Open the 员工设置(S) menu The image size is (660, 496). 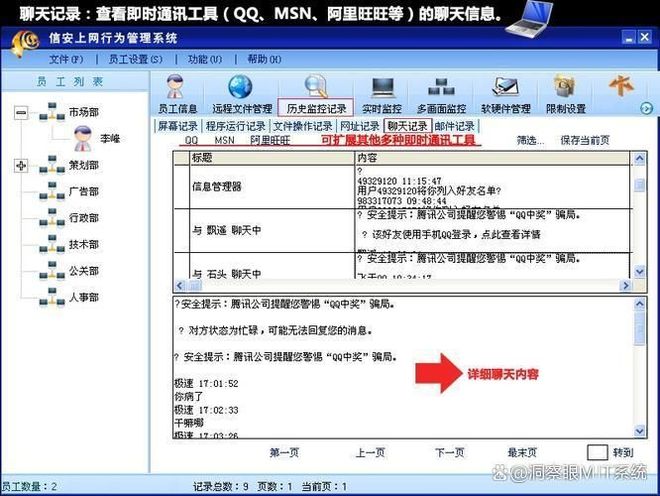[136, 59]
